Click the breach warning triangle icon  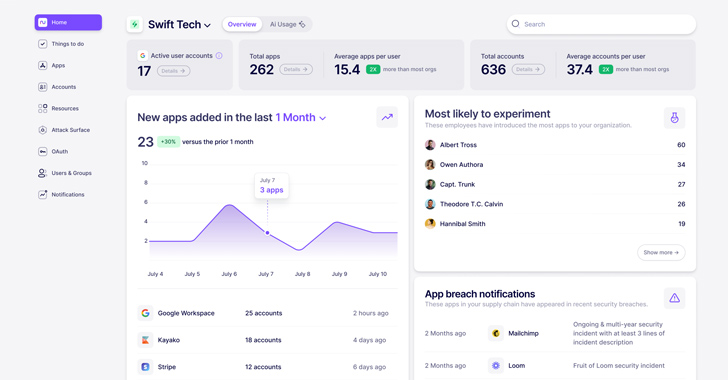tap(674, 298)
